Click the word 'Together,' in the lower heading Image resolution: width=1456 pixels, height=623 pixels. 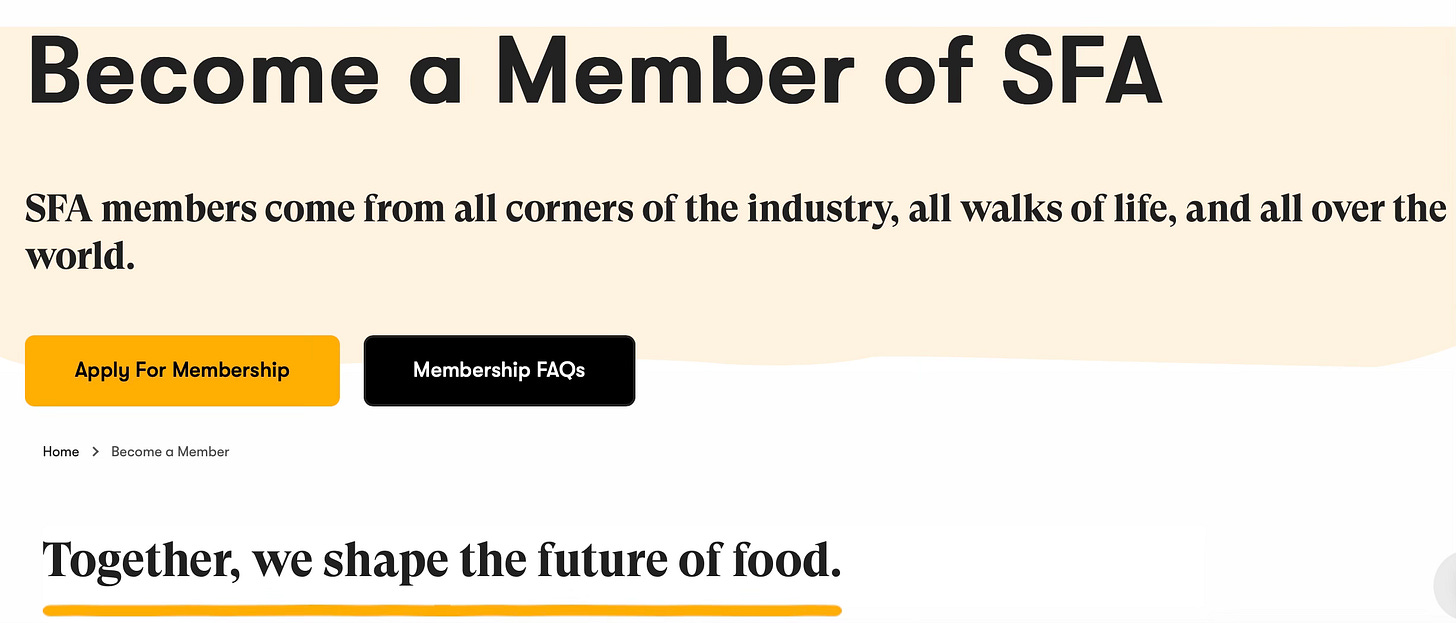(x=142, y=561)
